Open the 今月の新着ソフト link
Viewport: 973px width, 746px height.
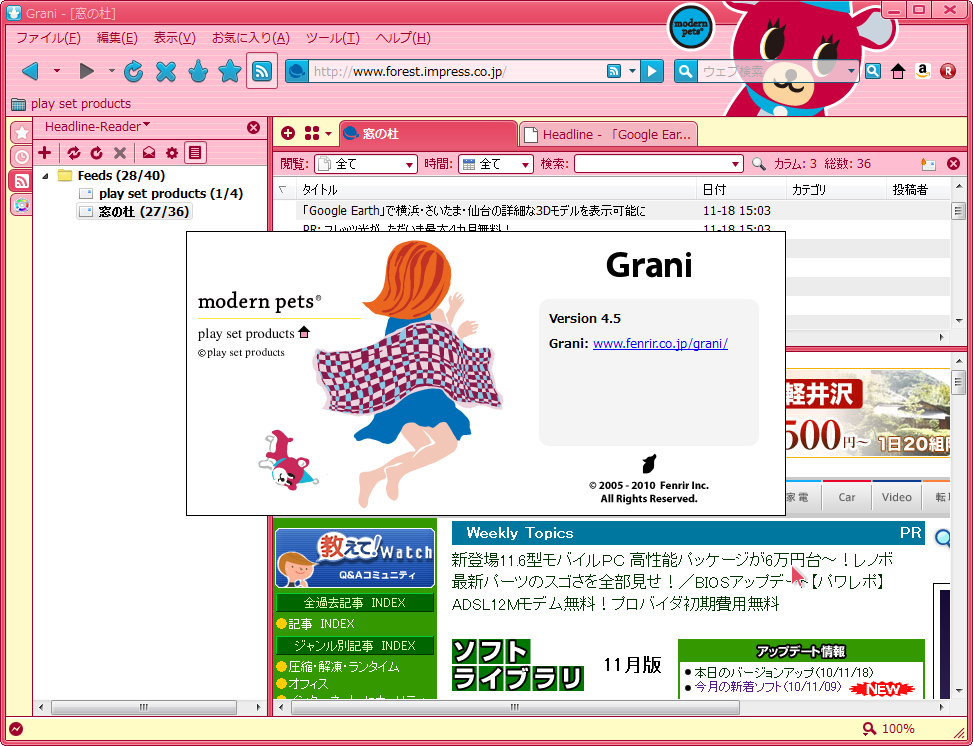[x=768, y=687]
